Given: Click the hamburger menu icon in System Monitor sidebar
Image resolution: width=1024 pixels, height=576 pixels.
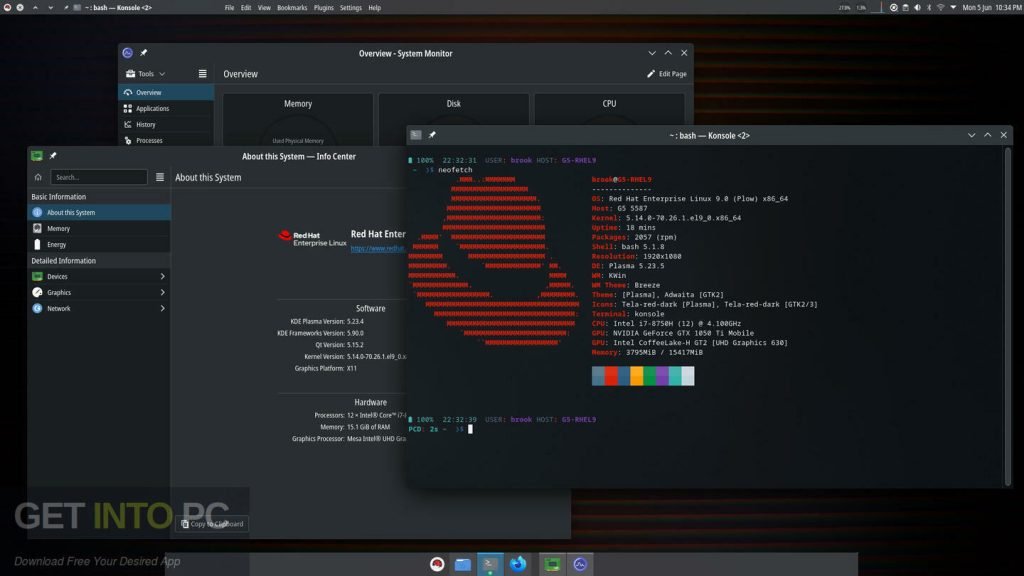Looking at the screenshot, I should 201,73.
